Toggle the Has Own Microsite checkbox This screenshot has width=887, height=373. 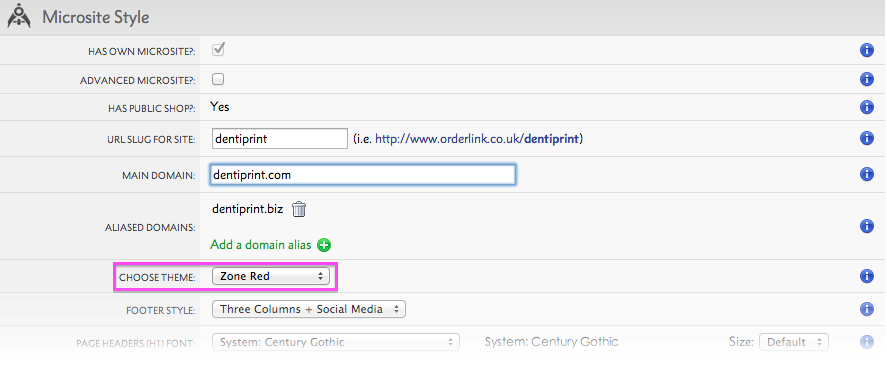point(218,50)
